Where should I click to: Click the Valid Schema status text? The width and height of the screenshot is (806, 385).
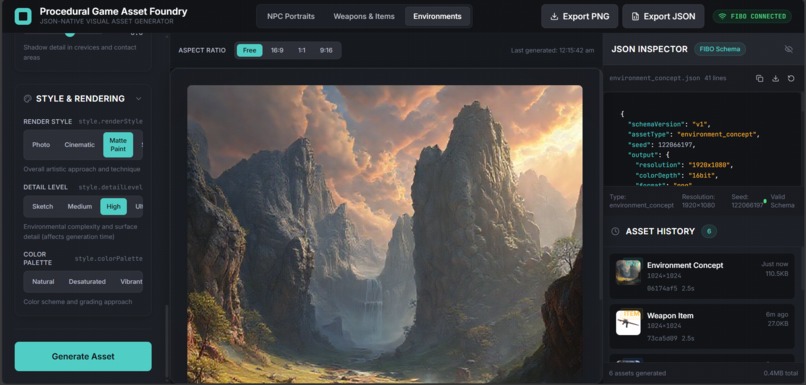pyautogui.click(x=782, y=201)
